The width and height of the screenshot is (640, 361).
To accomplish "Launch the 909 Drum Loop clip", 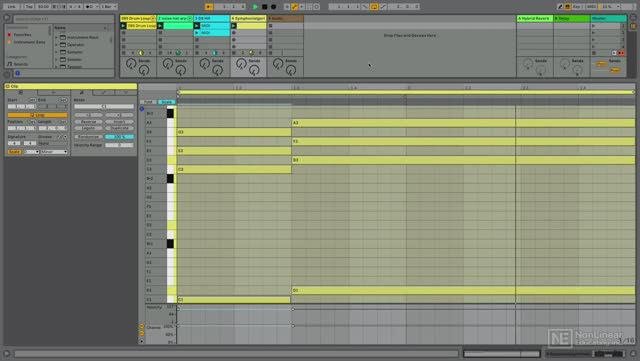I will [x=123, y=26].
